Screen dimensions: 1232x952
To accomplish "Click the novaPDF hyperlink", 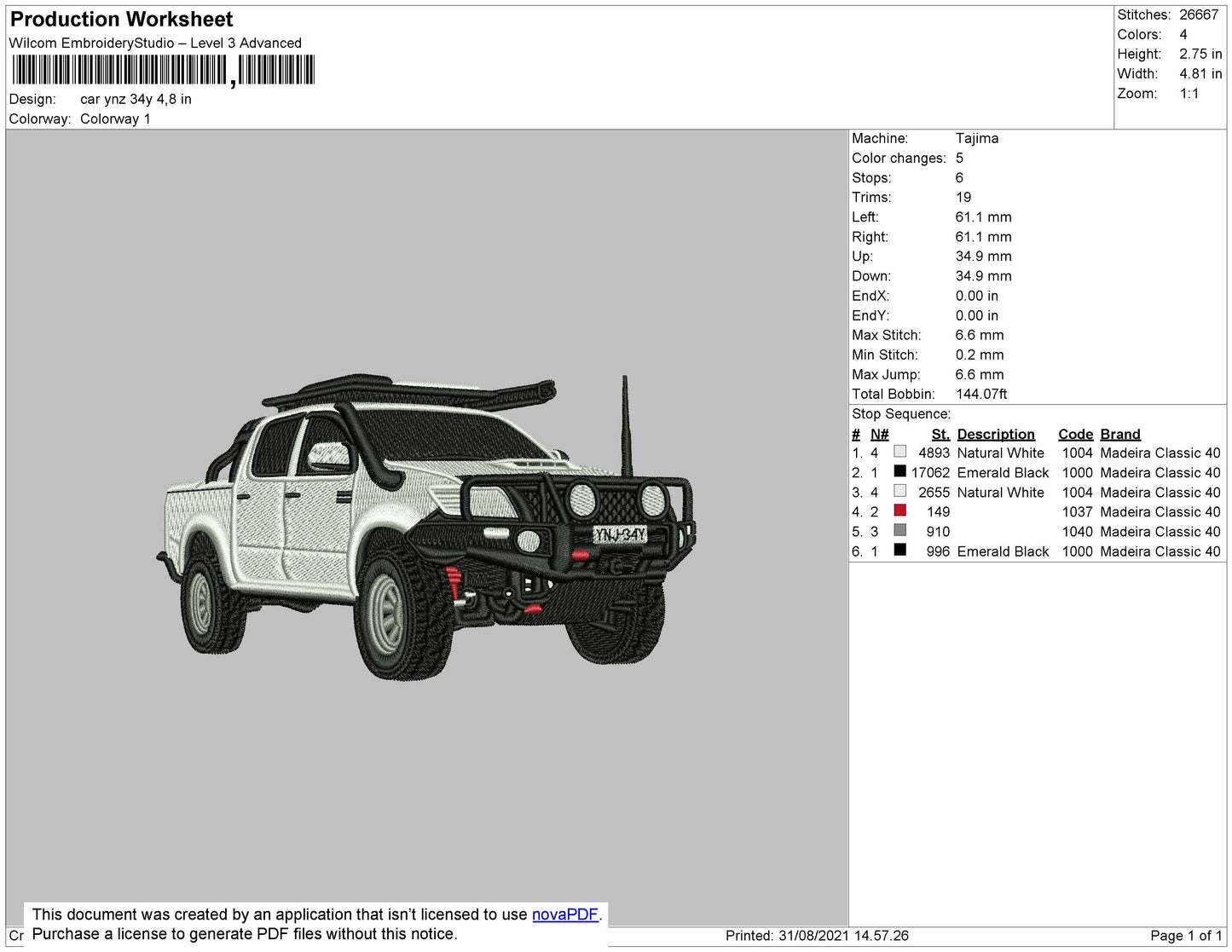I will click(x=564, y=914).
